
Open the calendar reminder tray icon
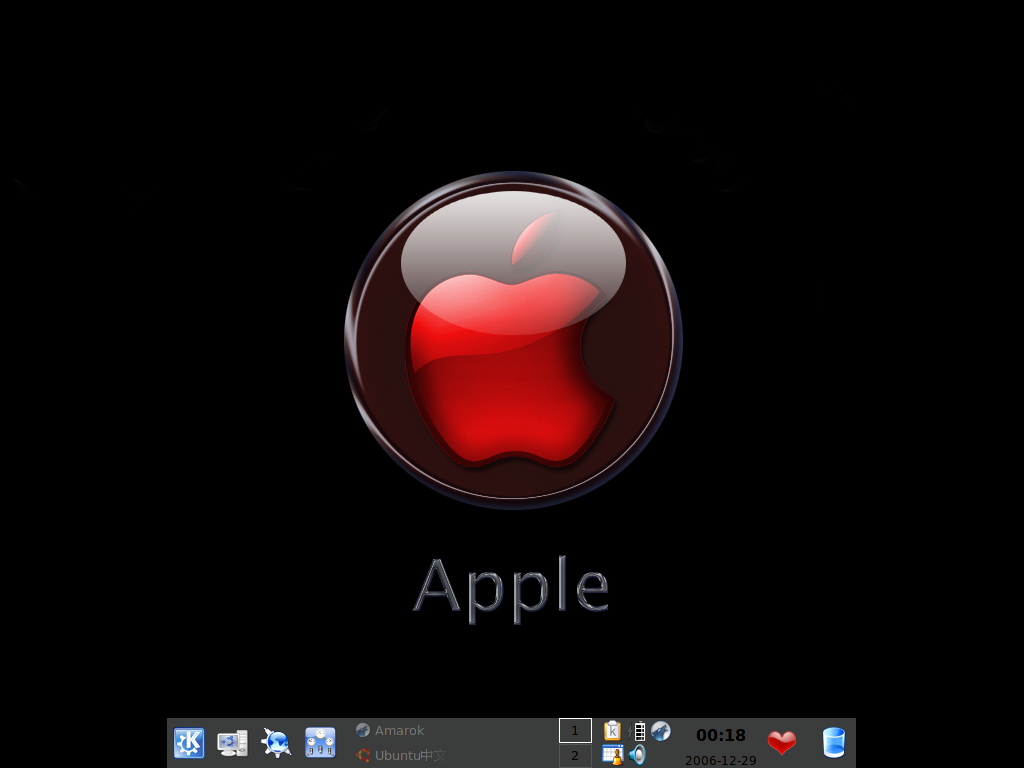613,755
